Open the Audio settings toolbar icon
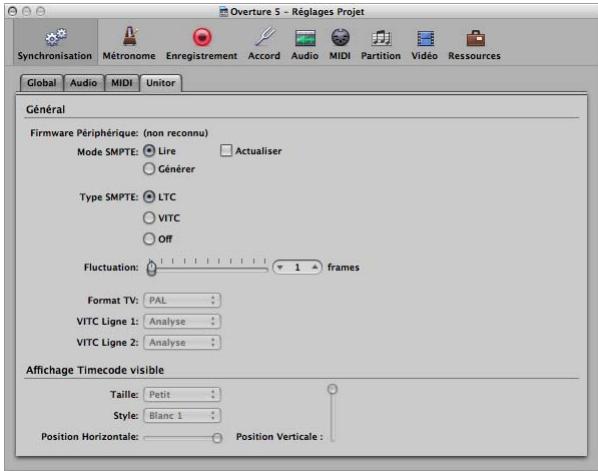Screen dimensions: 598x471 tap(305, 44)
